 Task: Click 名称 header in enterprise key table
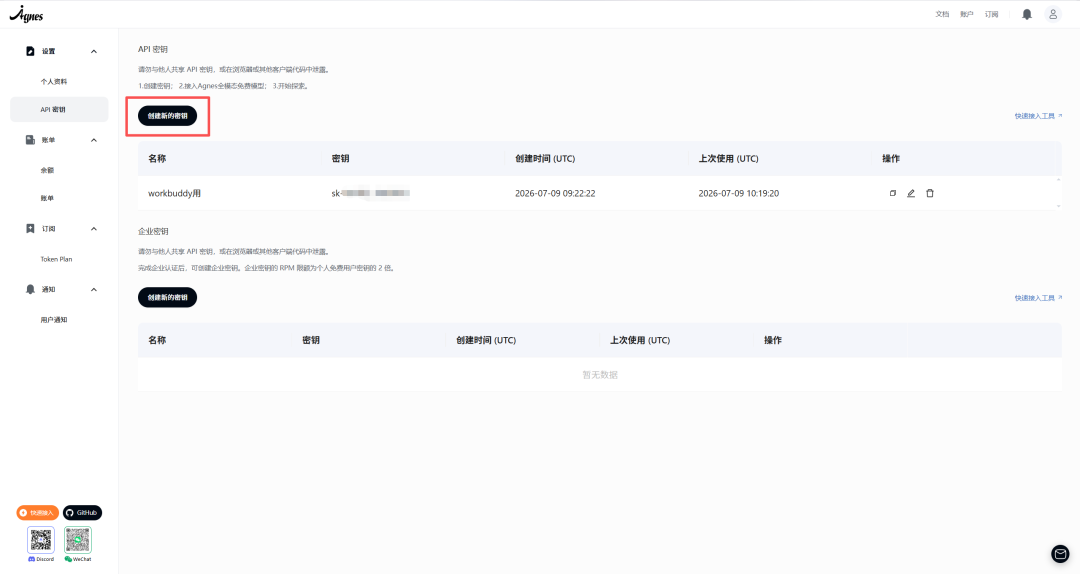pyautogui.click(x=157, y=340)
